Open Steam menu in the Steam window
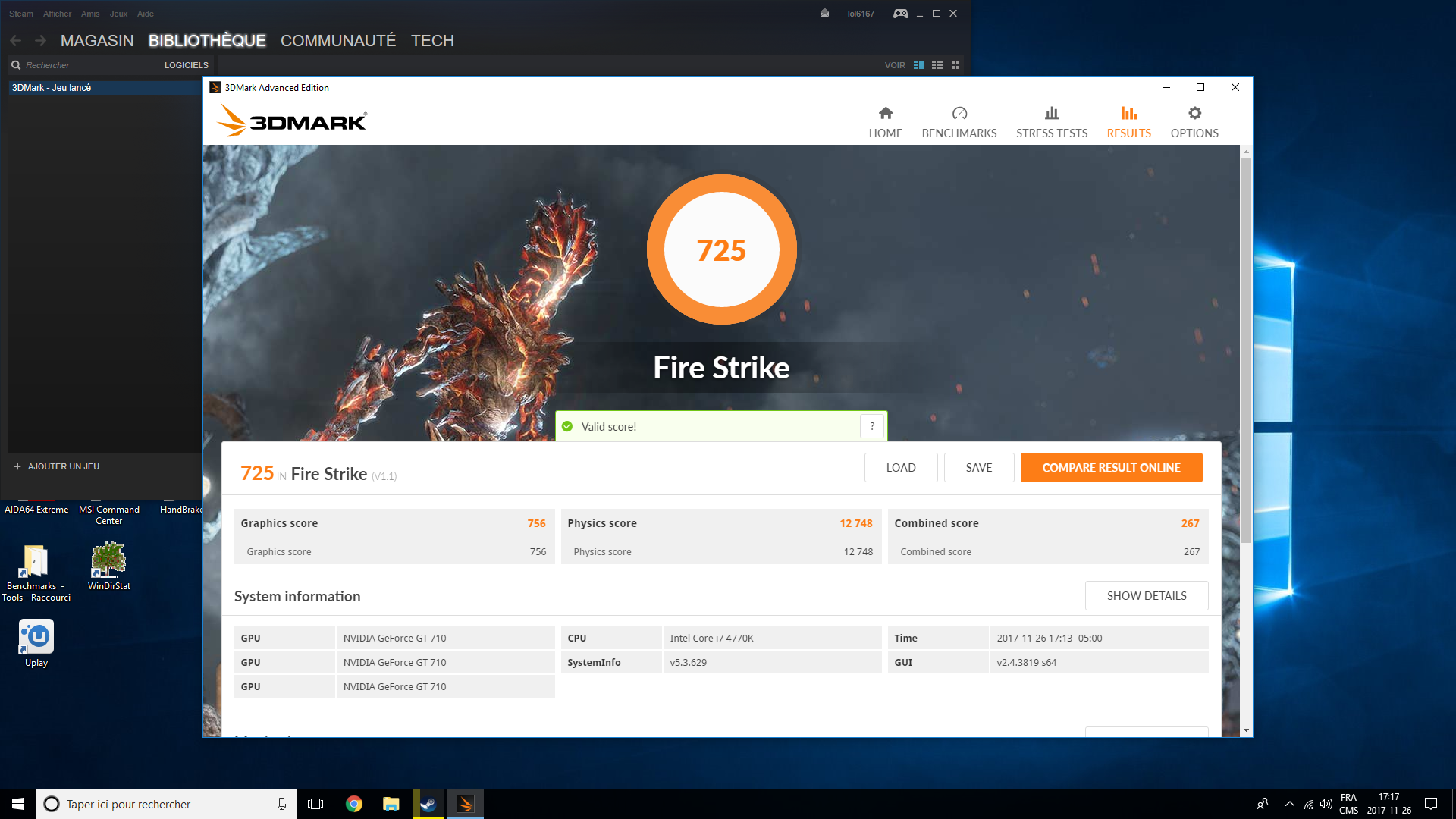1456x819 pixels. (21, 14)
